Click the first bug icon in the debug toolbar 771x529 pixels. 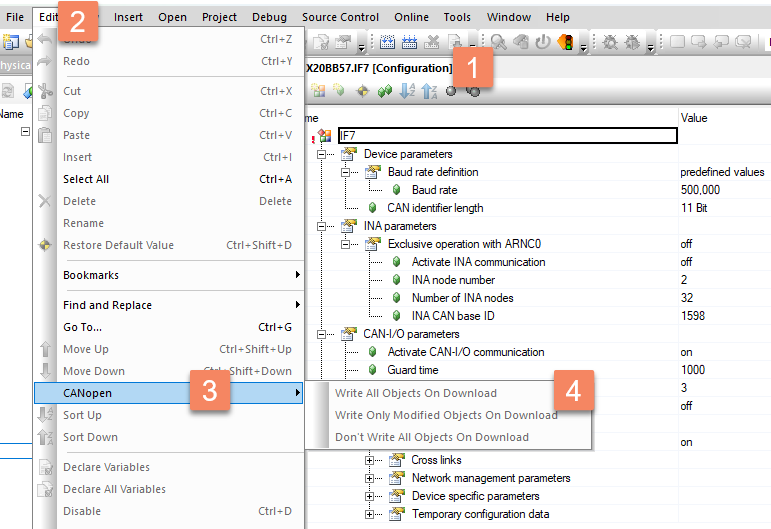click(x=610, y=42)
